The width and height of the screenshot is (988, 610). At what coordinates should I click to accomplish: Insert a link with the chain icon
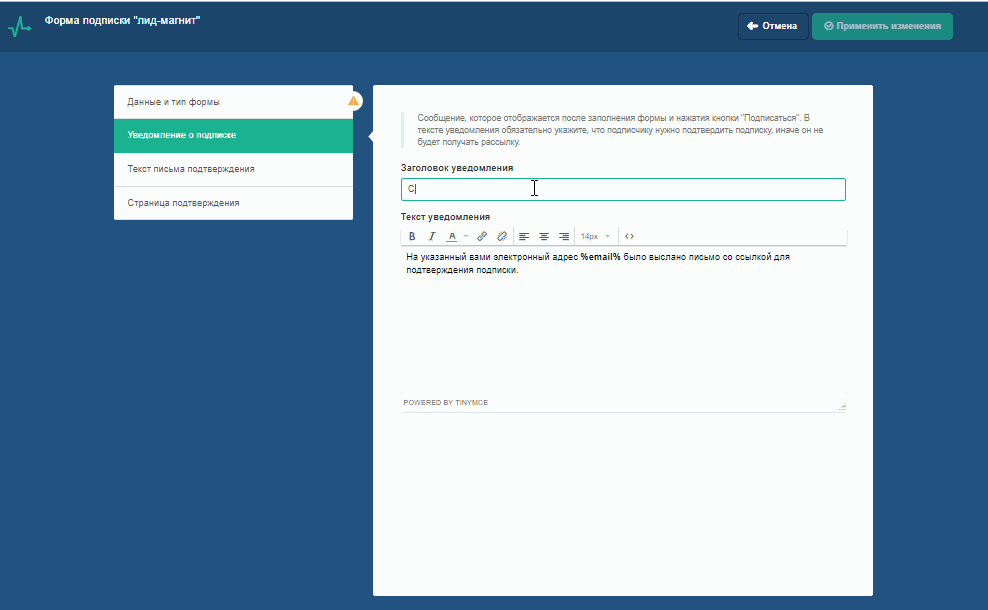coord(482,236)
